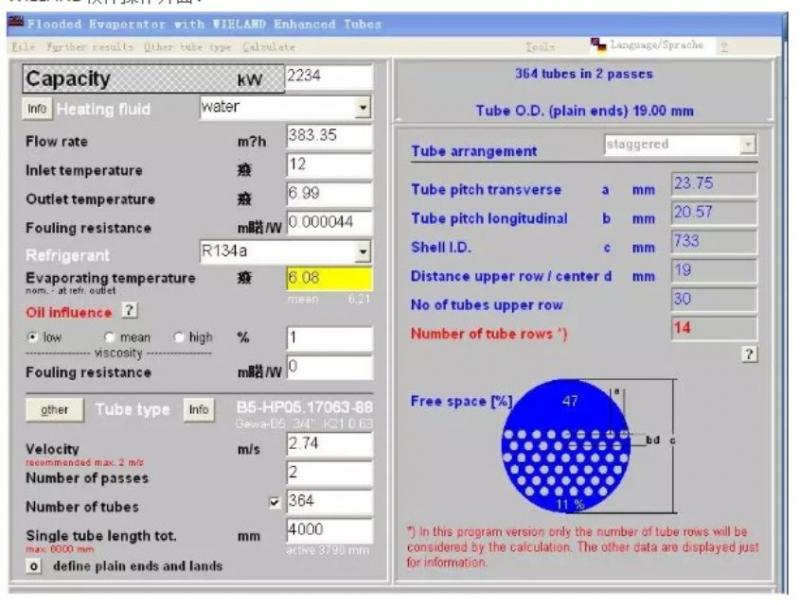Click the Number of tube rows 14 field

[714, 328]
